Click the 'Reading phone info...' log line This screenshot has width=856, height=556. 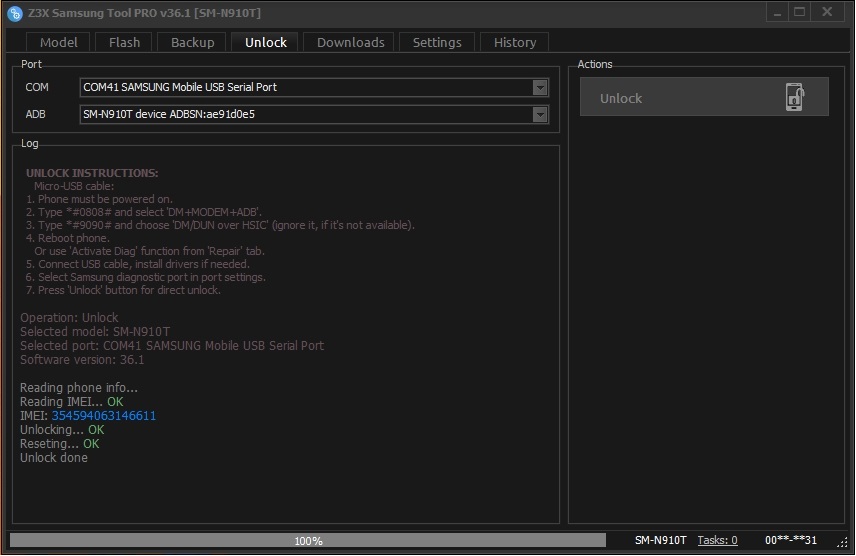pyautogui.click(x=79, y=388)
